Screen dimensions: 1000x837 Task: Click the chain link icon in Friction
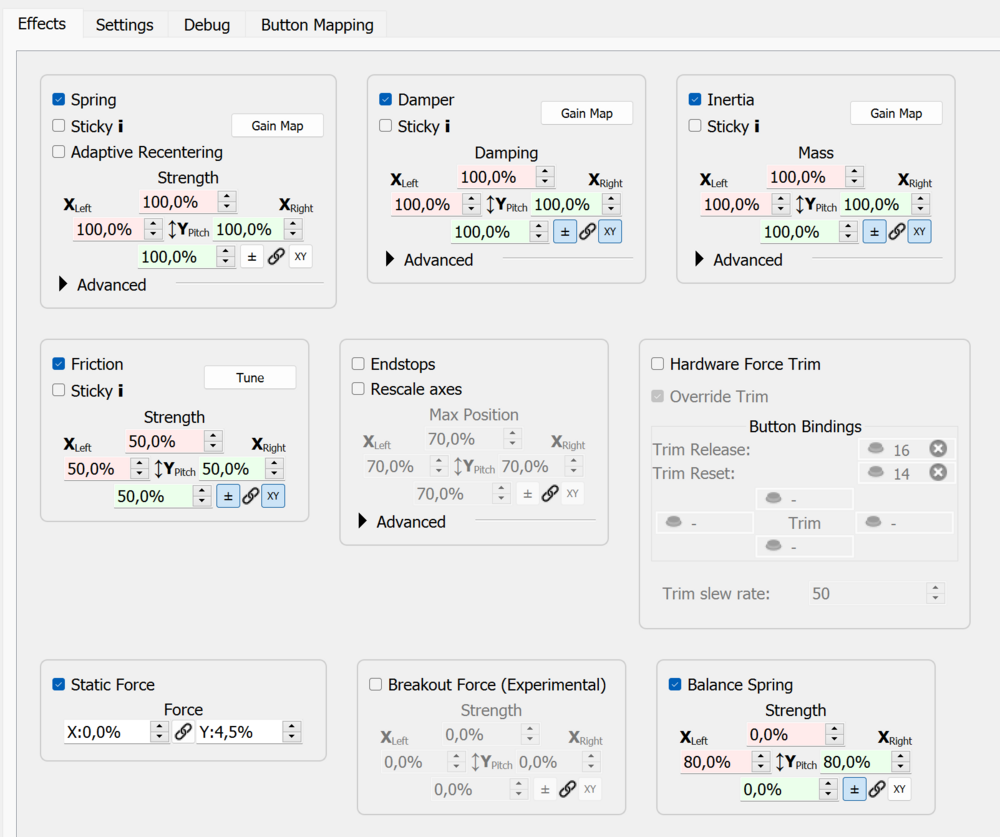(x=251, y=496)
